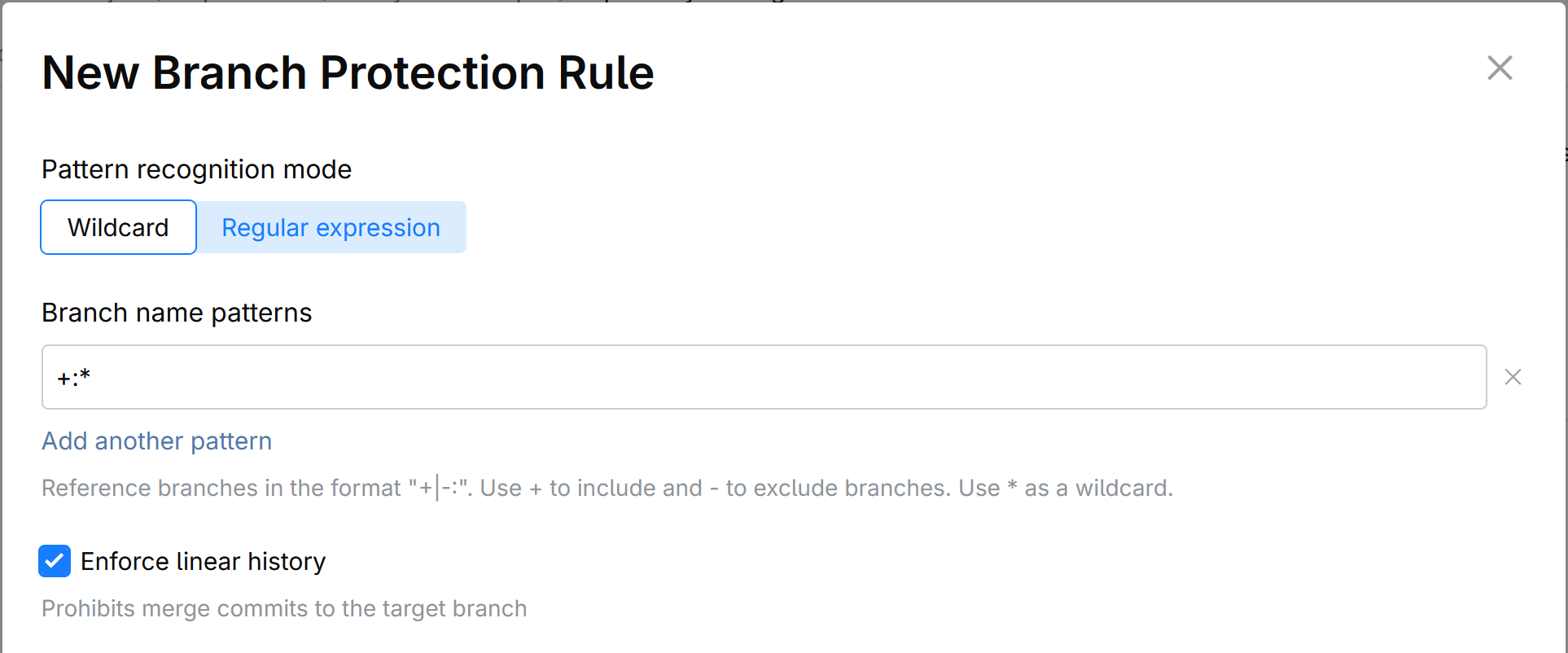Click the blue checkmark beside Enforce linear history
Screen dimensions: 1568x653
tap(55, 561)
